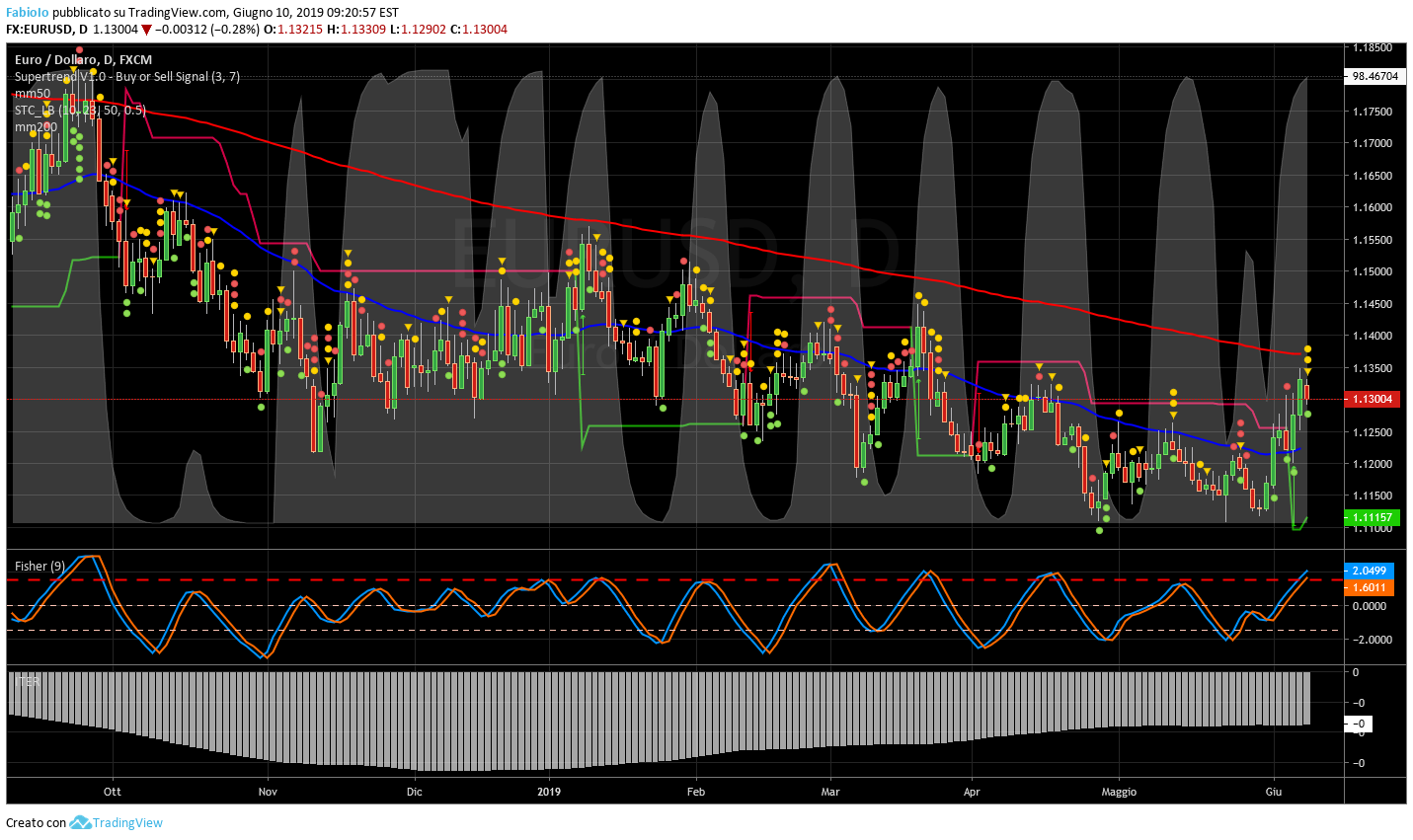Click the TradingView cloud logo icon
Screen dimensions: 1413x840
[80, 822]
